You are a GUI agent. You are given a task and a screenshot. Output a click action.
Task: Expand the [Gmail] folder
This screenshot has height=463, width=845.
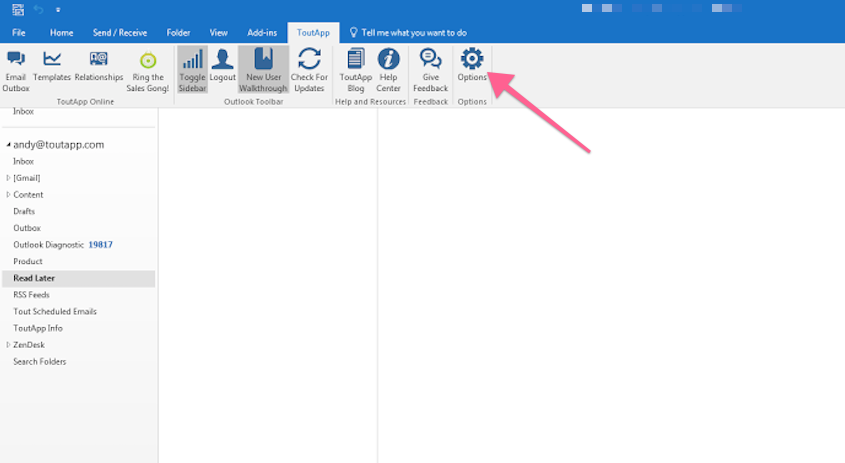tap(8, 178)
